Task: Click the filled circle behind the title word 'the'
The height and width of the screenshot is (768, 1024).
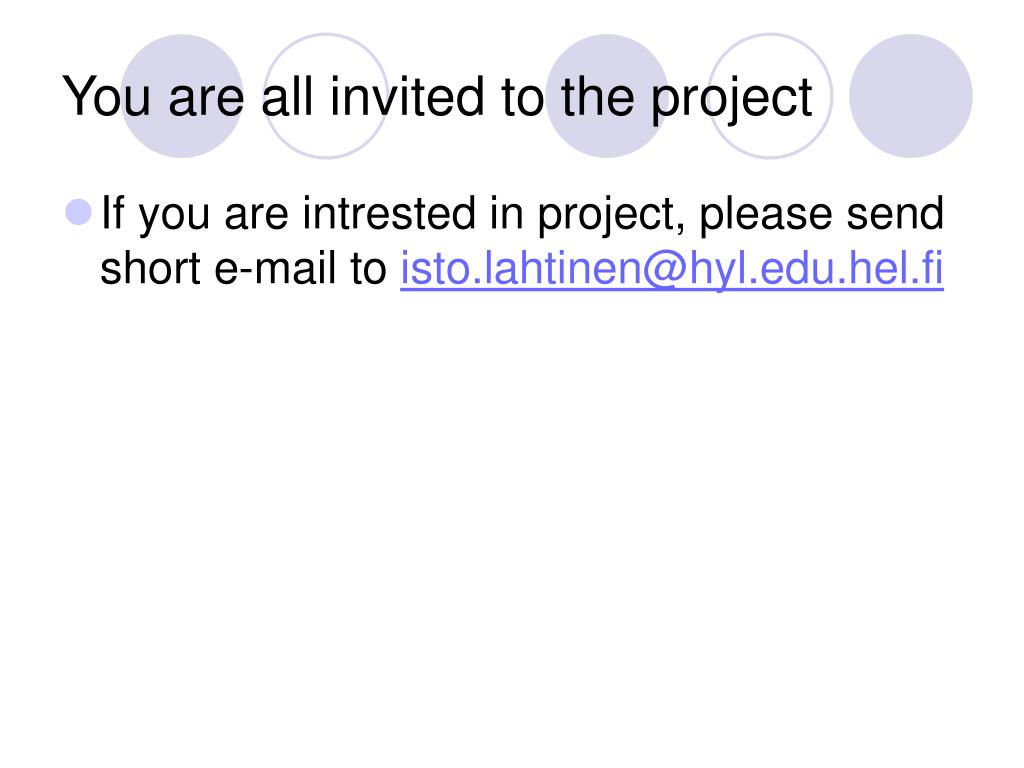Action: point(607,96)
